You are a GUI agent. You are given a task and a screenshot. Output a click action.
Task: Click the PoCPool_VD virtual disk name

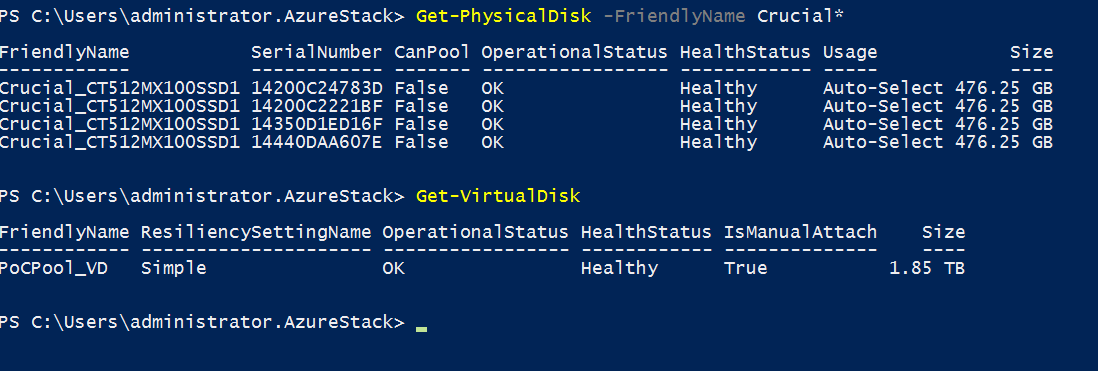tap(64, 268)
